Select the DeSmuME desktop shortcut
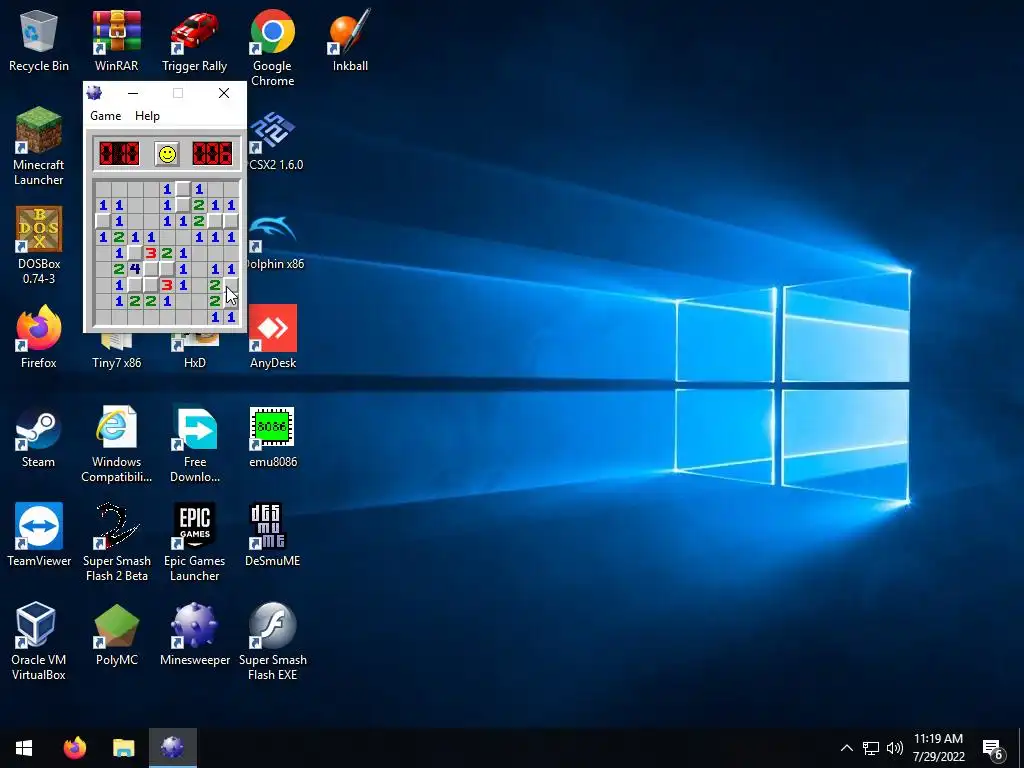Viewport: 1024px width, 768px height. pos(272,535)
